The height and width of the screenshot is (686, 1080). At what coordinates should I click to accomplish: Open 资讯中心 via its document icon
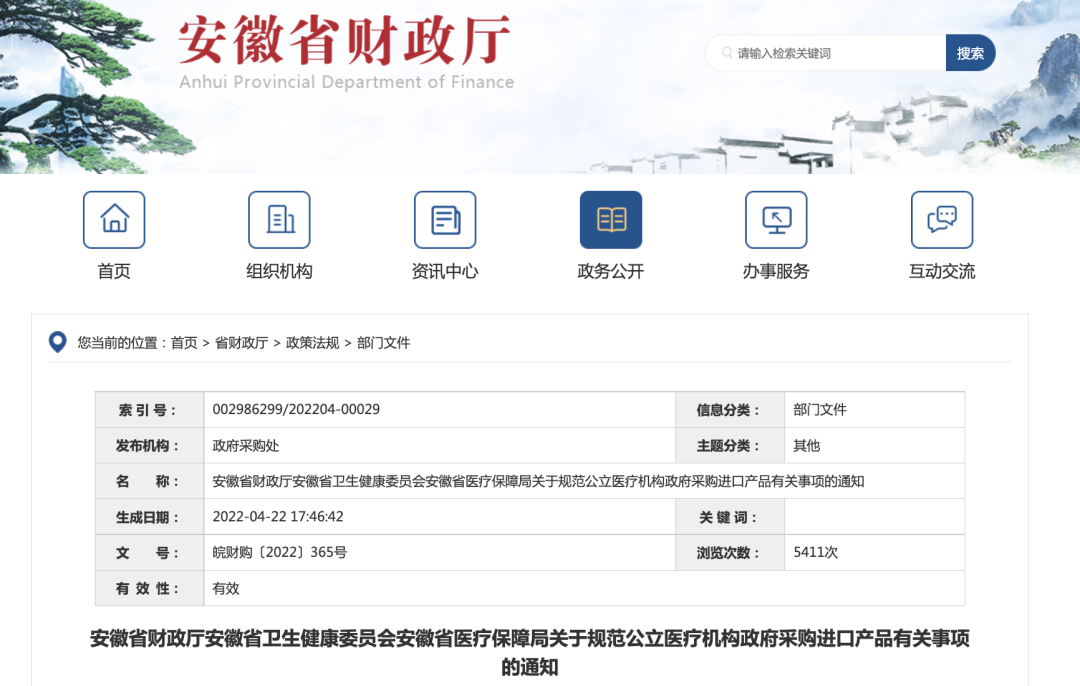(x=444, y=219)
